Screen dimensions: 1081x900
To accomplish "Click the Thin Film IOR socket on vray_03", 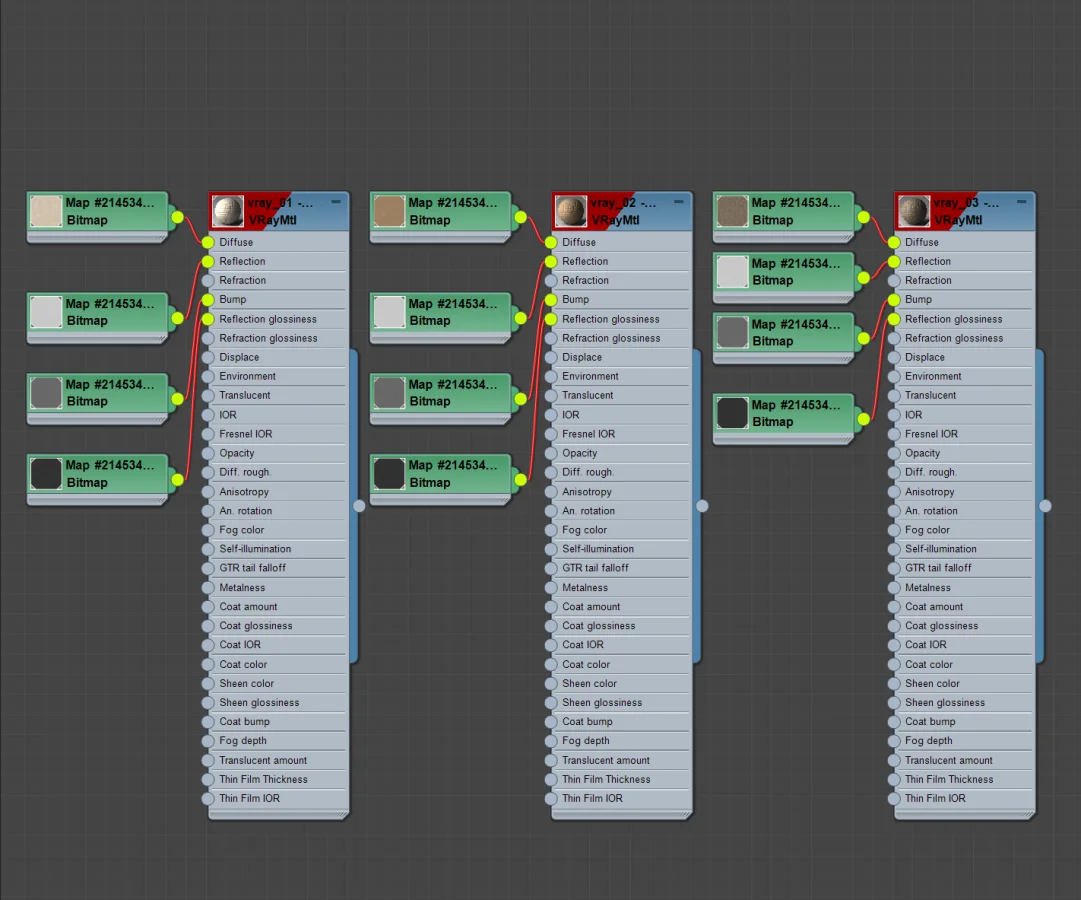I will click(x=894, y=799).
